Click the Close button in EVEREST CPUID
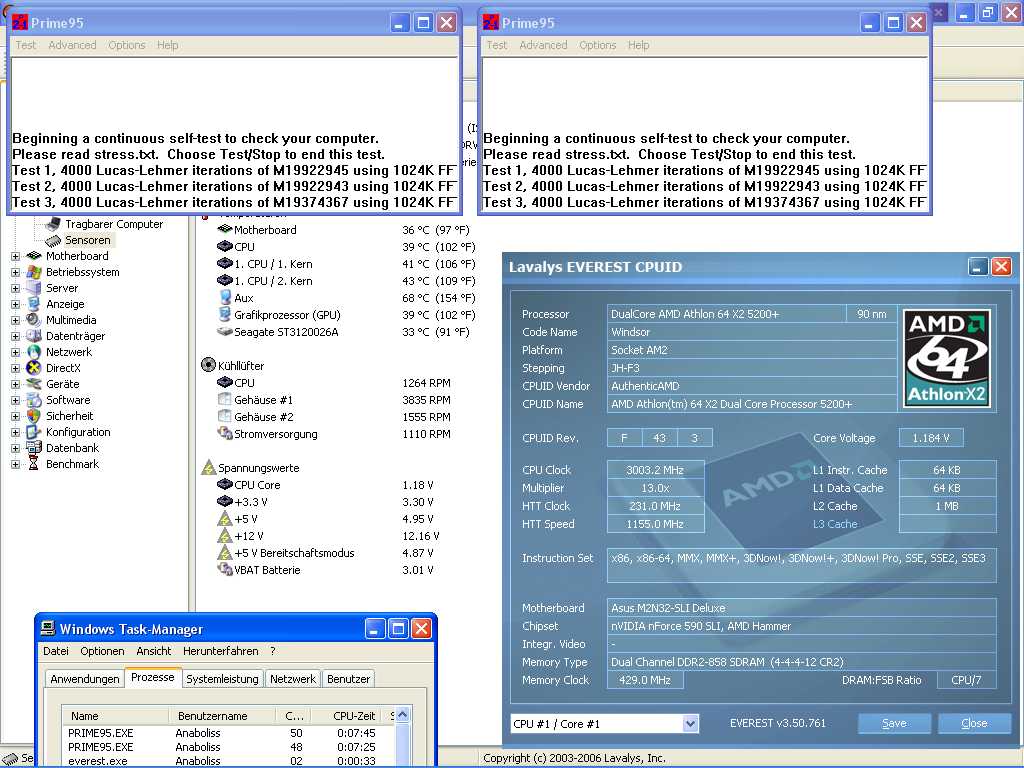 [974, 723]
